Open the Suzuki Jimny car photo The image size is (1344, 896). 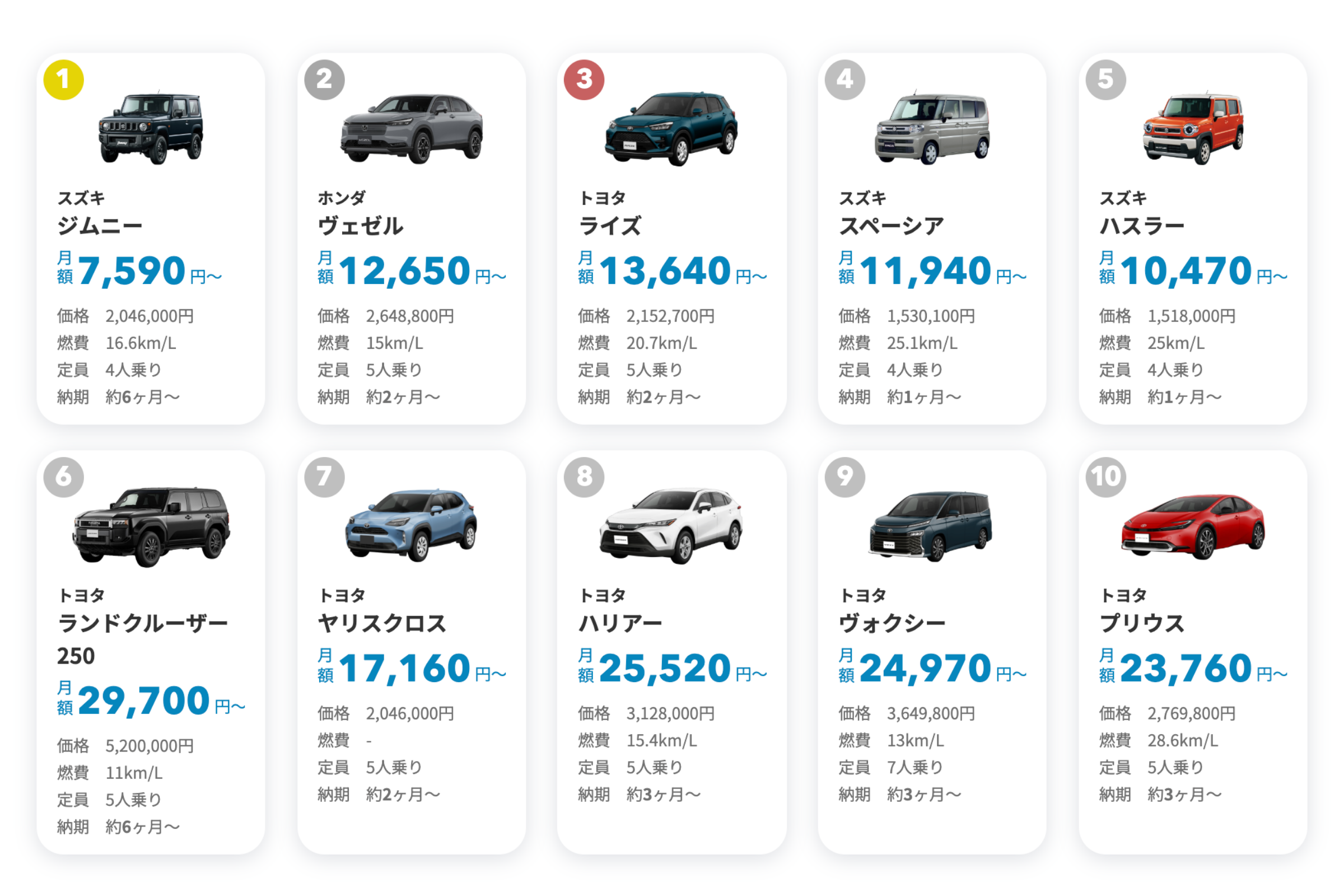point(151,129)
